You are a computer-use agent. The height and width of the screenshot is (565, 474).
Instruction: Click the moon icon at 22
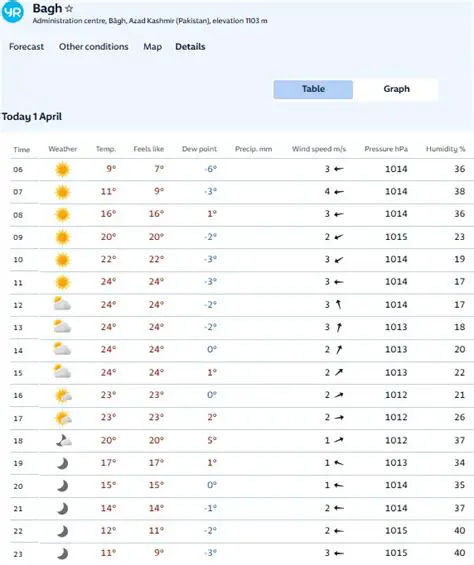[x=62, y=531]
